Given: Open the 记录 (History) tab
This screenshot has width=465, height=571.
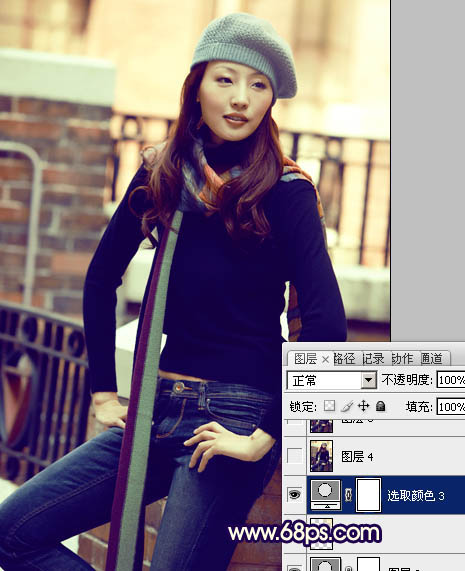Looking at the screenshot, I should point(373,359).
